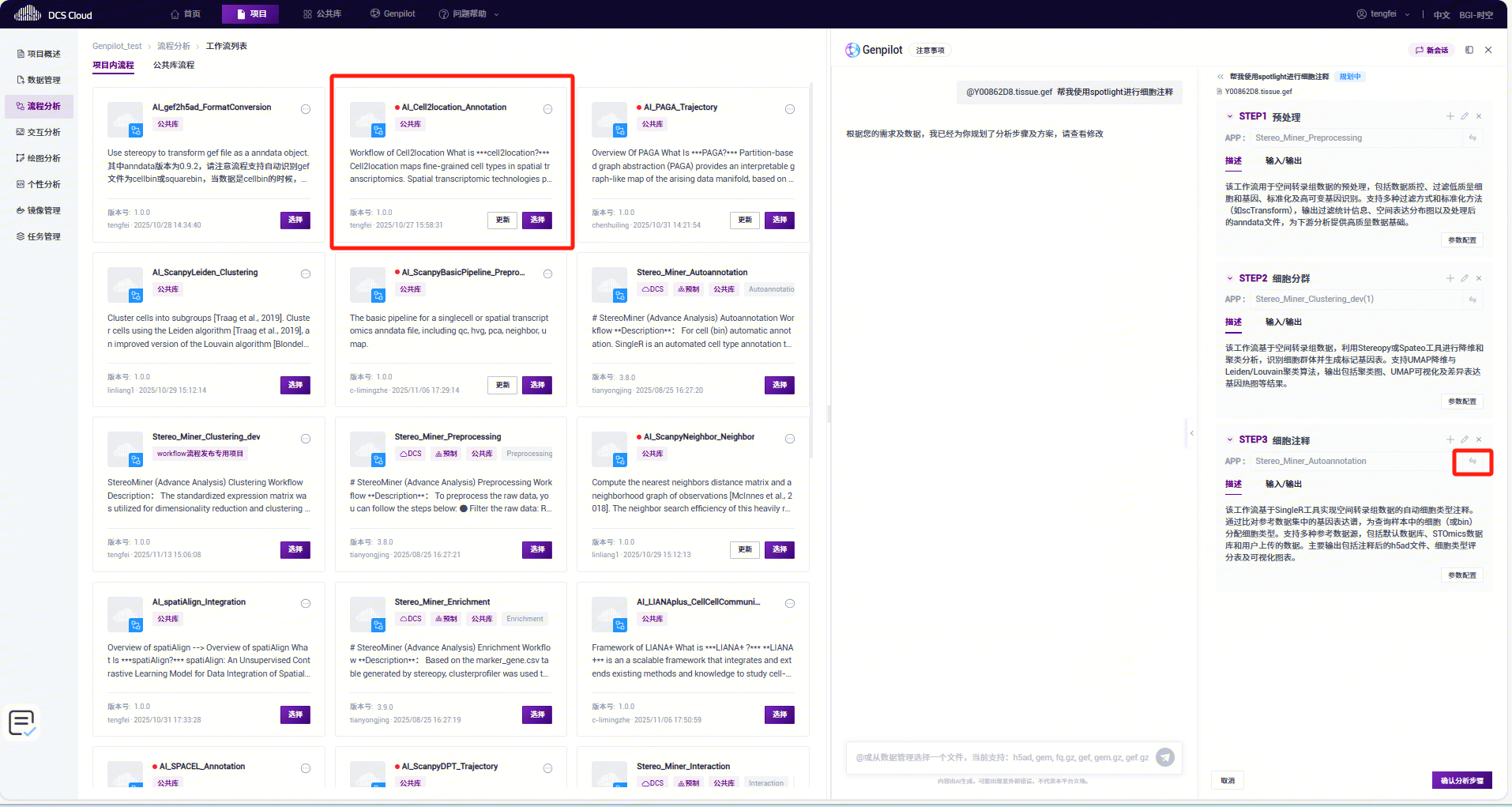Screen dimensions: 1512x807
Task: Toggle the Genpilot side panel layout icon
Action: pyautogui.click(x=1469, y=50)
